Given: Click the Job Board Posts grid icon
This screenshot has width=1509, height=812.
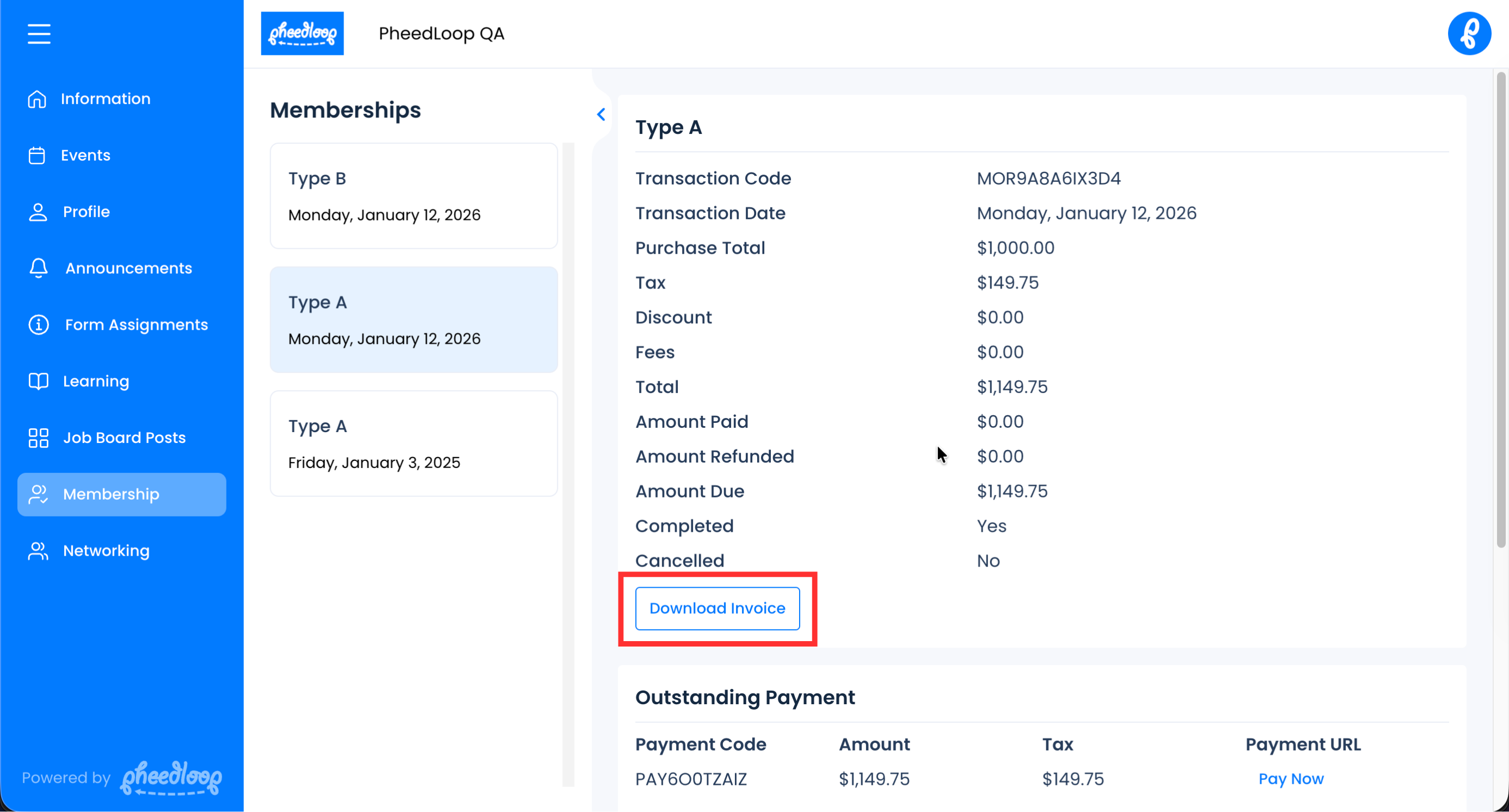Looking at the screenshot, I should click(39, 438).
